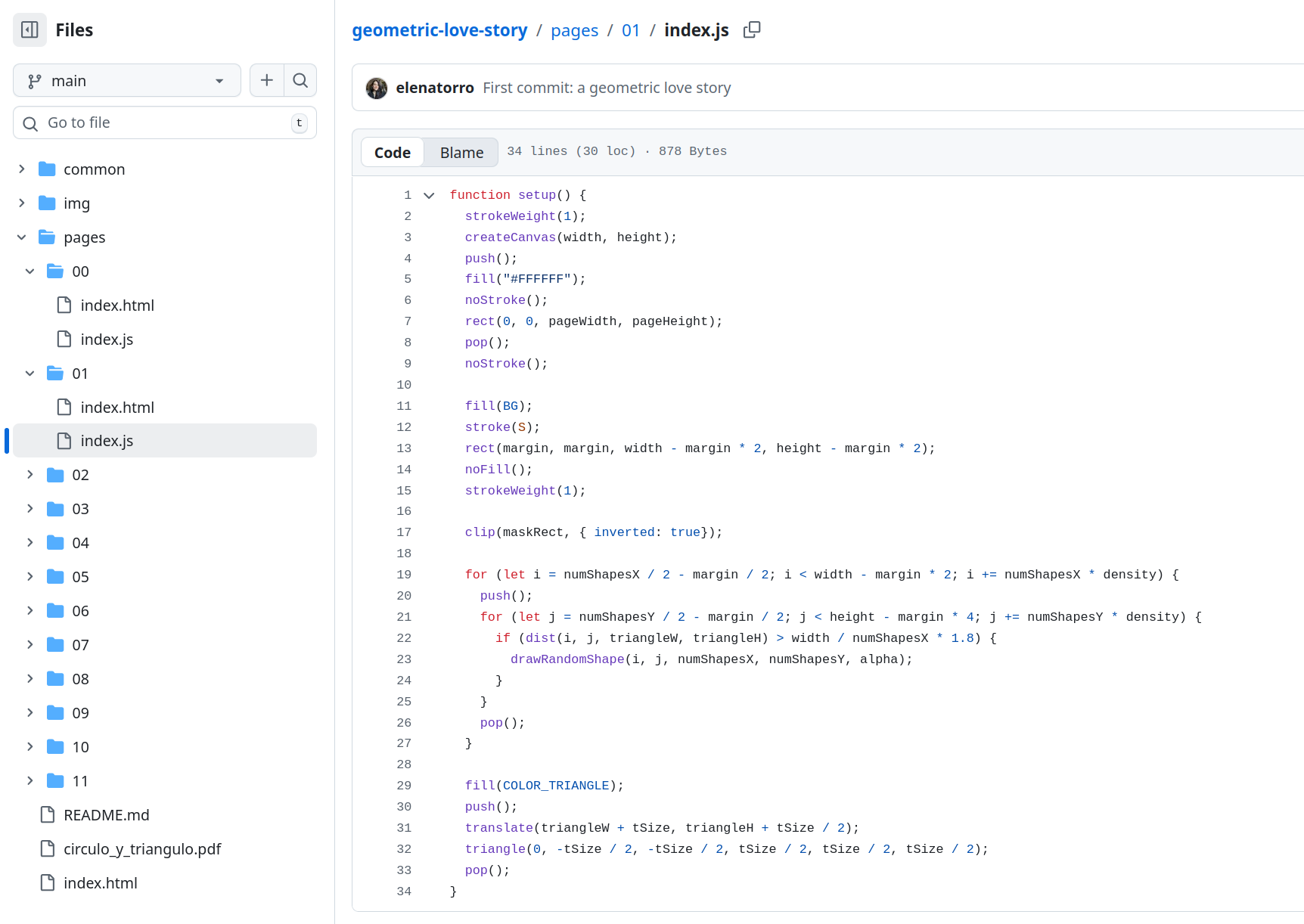Select the Code tab

pyautogui.click(x=392, y=152)
